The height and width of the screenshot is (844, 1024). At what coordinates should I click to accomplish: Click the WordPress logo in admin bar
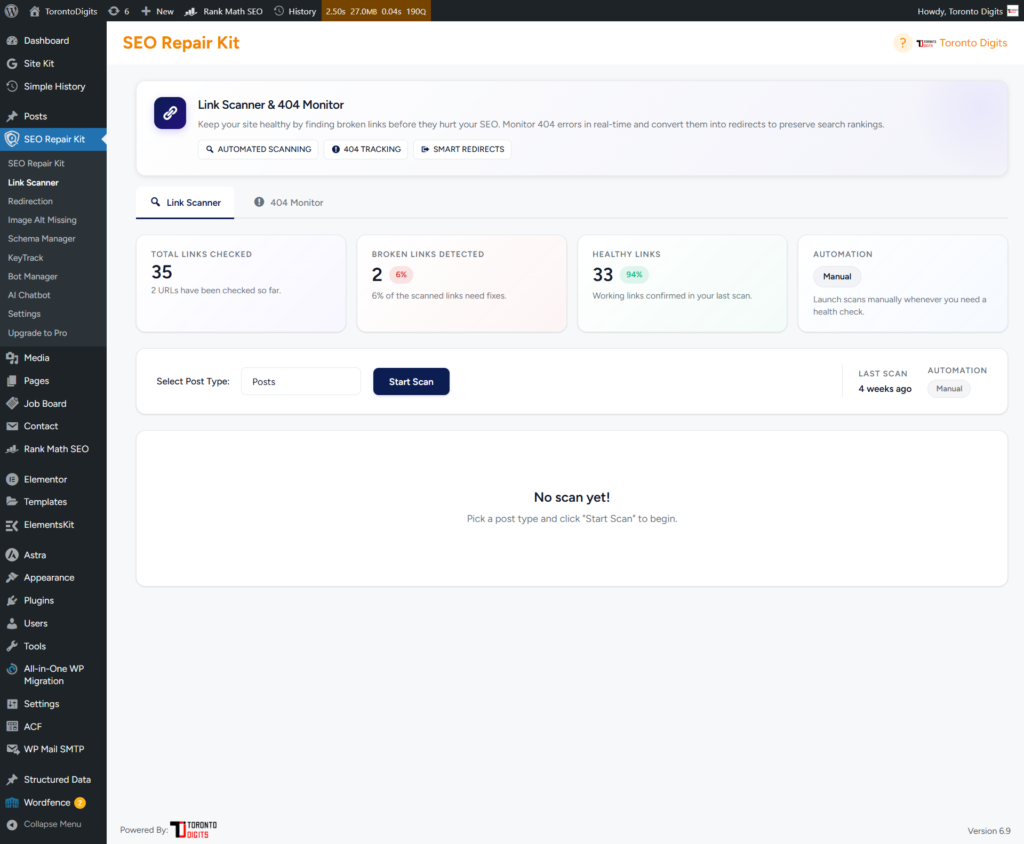point(12,11)
